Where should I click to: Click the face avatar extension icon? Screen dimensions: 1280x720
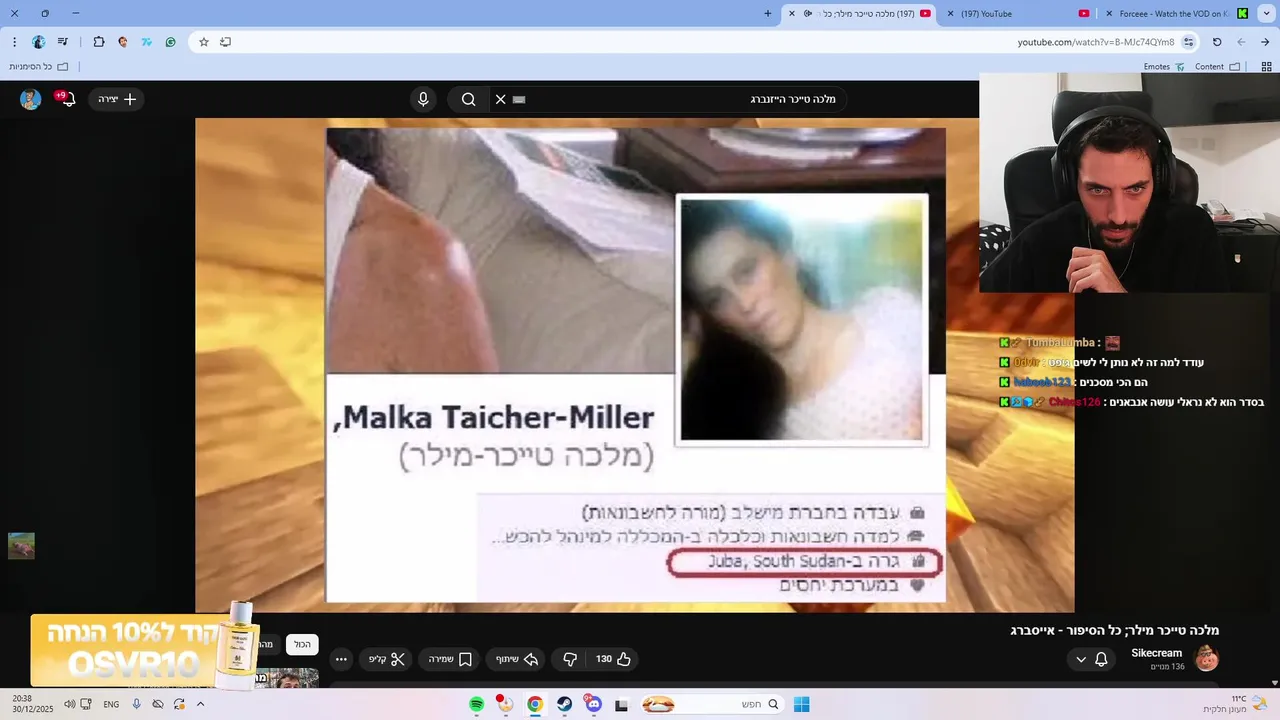click(122, 42)
